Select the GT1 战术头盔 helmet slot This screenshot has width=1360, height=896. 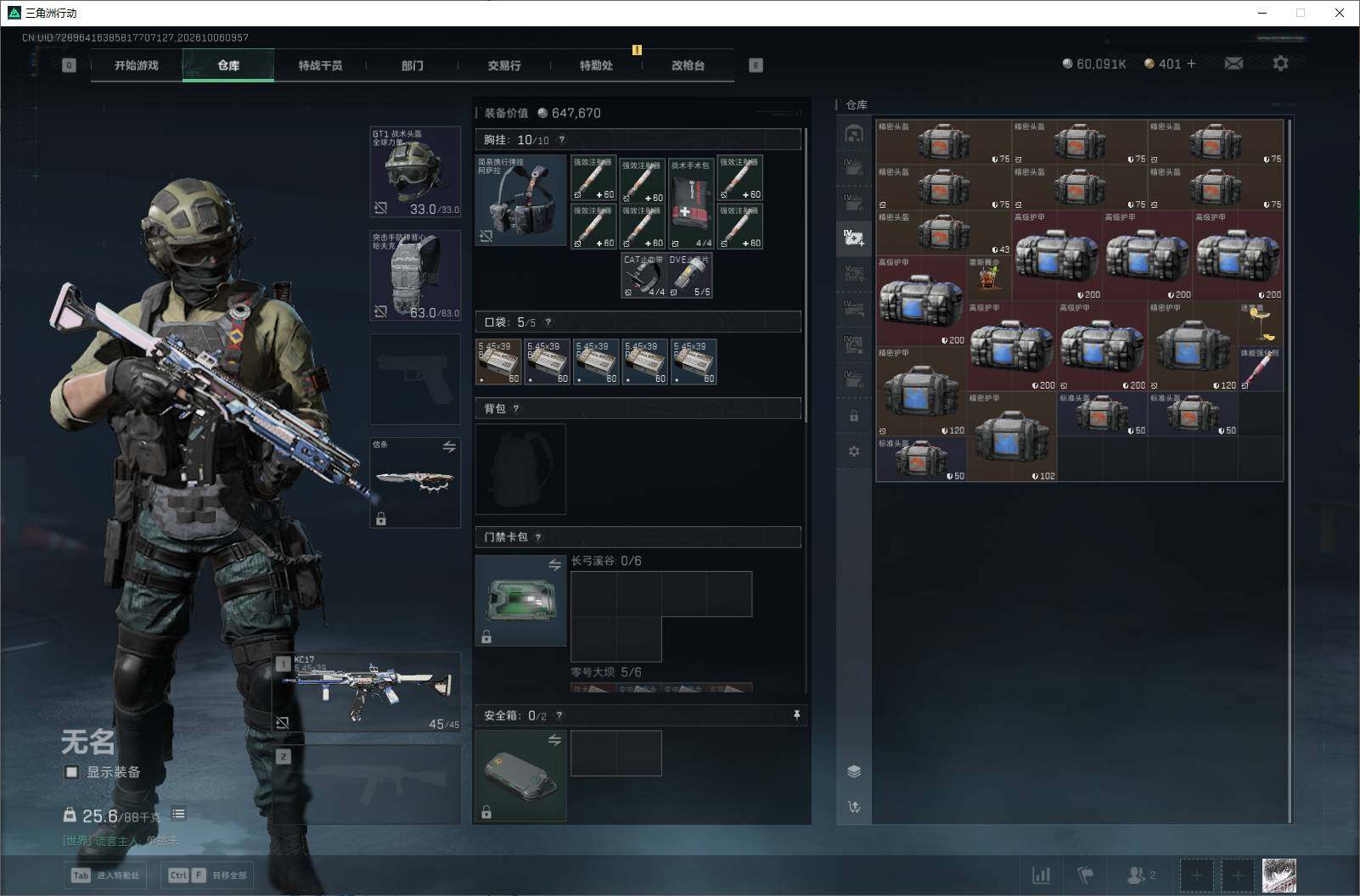(415, 172)
